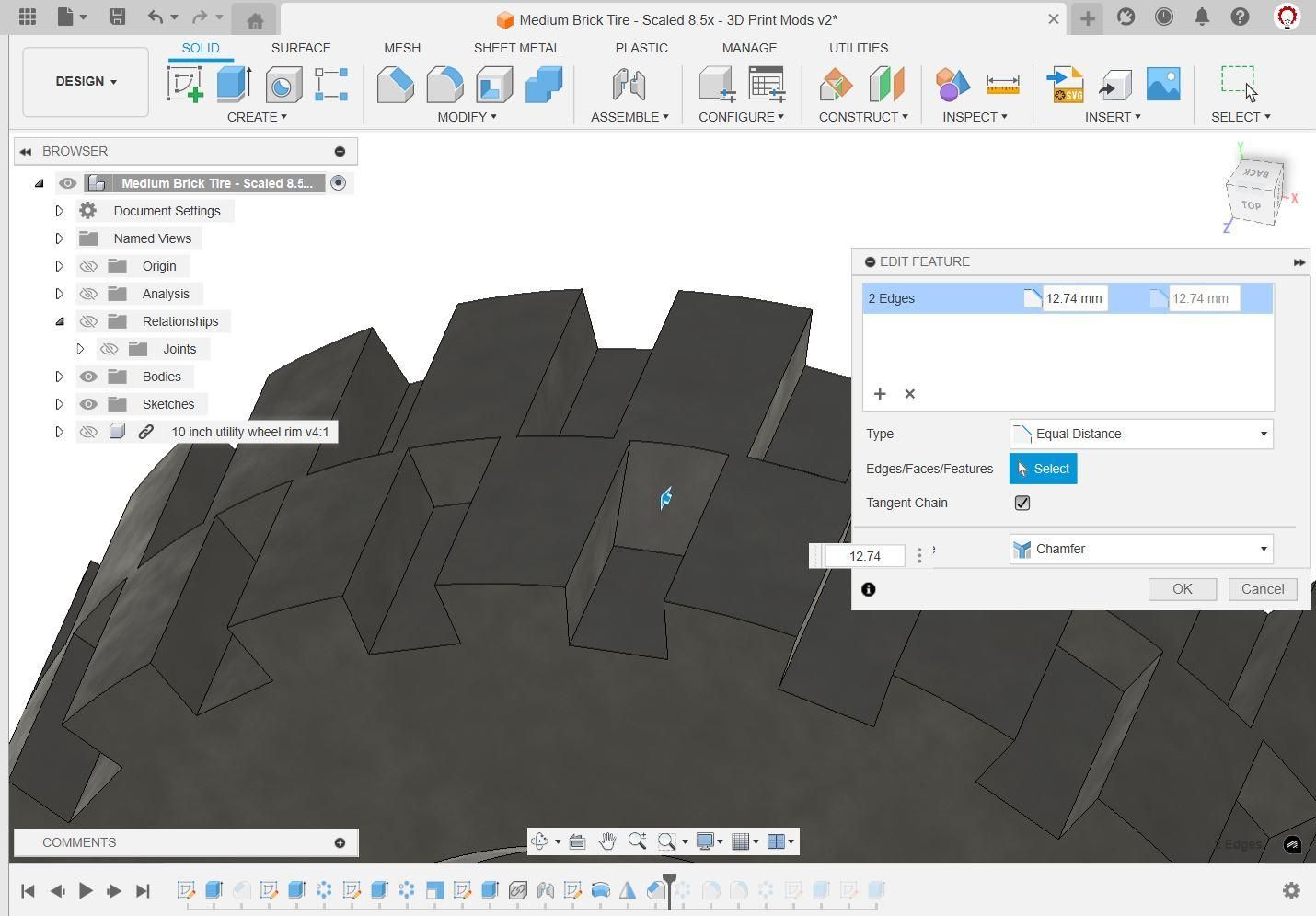Open the Interference inspect tool
Viewport: 1316px width, 916px height.
952,84
